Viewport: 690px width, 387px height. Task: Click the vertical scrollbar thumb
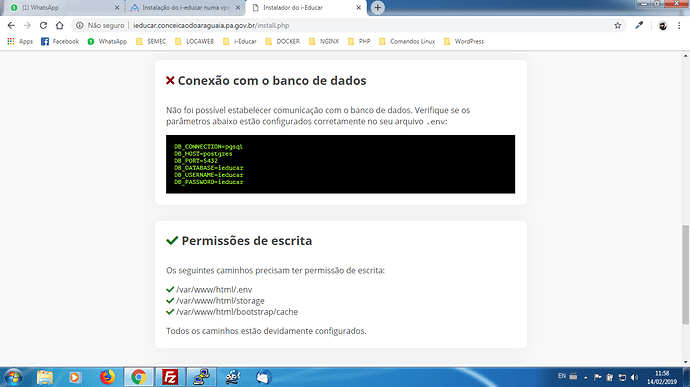[x=686, y=274]
